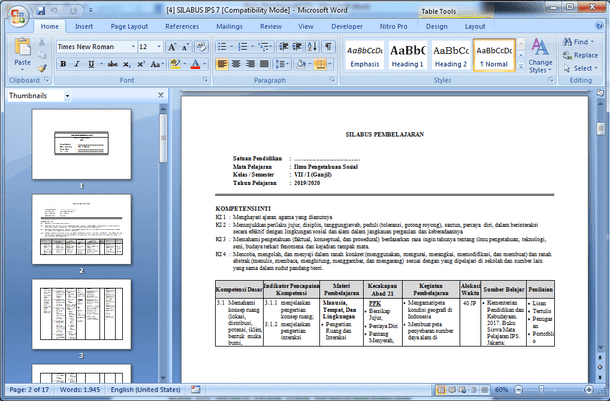Image resolution: width=610 pixels, height=401 pixels.
Task: Toggle Draft view in status bar
Action: (x=485, y=390)
